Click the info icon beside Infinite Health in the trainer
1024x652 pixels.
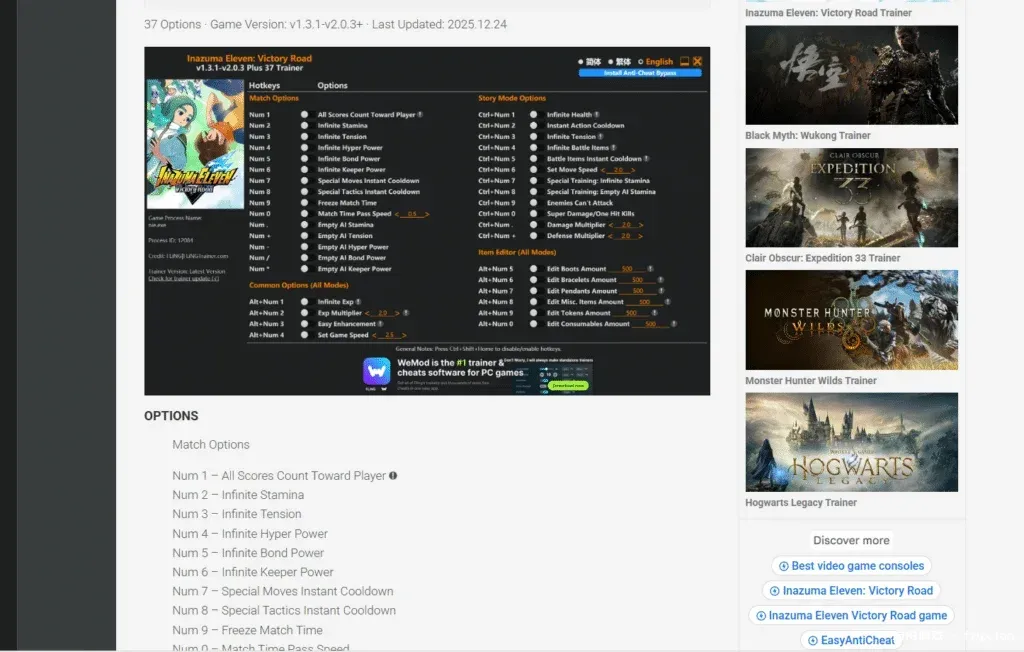point(596,114)
